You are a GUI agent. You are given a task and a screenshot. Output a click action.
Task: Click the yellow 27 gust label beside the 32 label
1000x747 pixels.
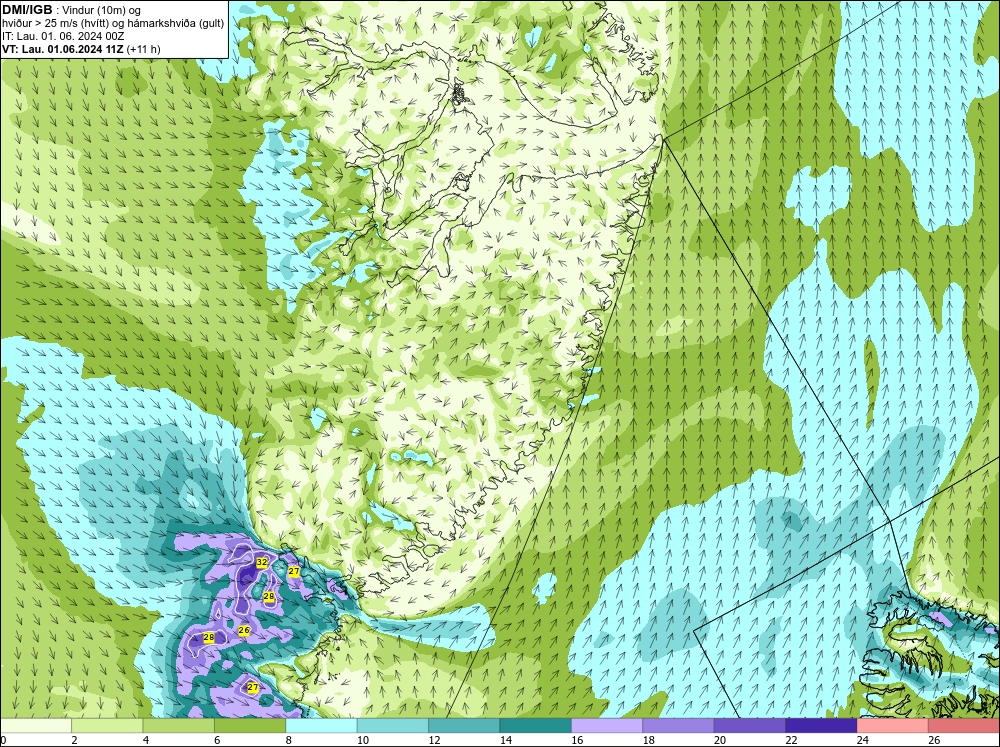tap(293, 572)
